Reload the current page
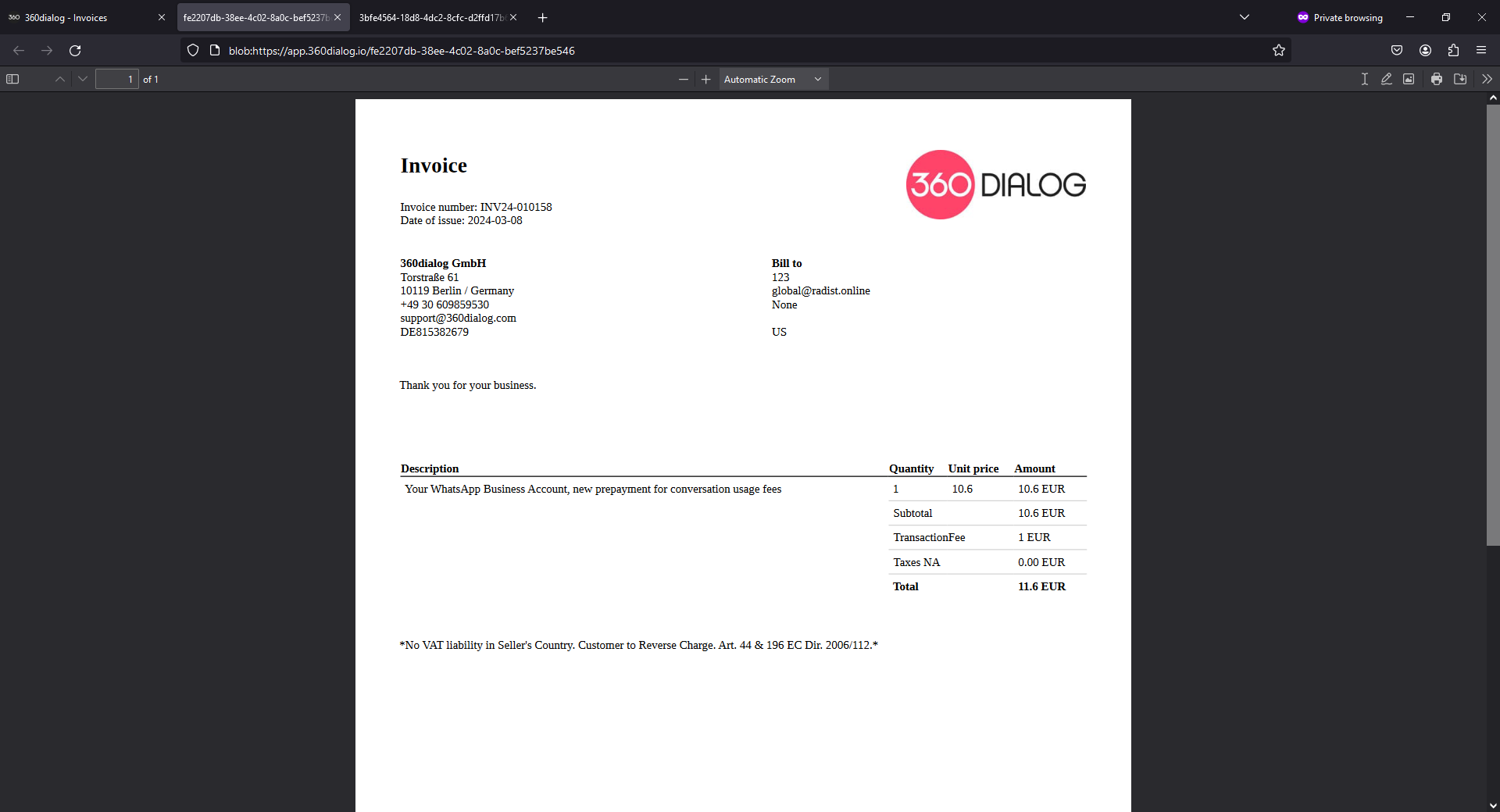1500x812 pixels. tap(75, 51)
